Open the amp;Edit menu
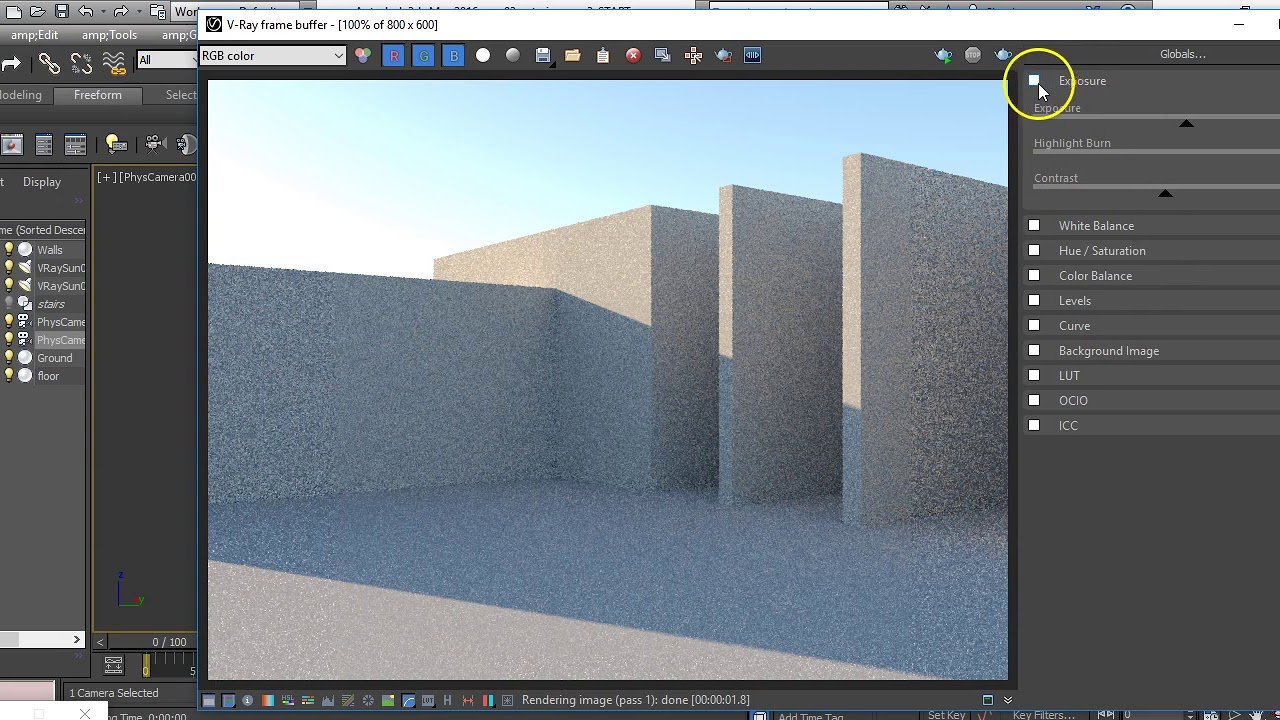The width and height of the screenshot is (1280, 720). point(35,35)
